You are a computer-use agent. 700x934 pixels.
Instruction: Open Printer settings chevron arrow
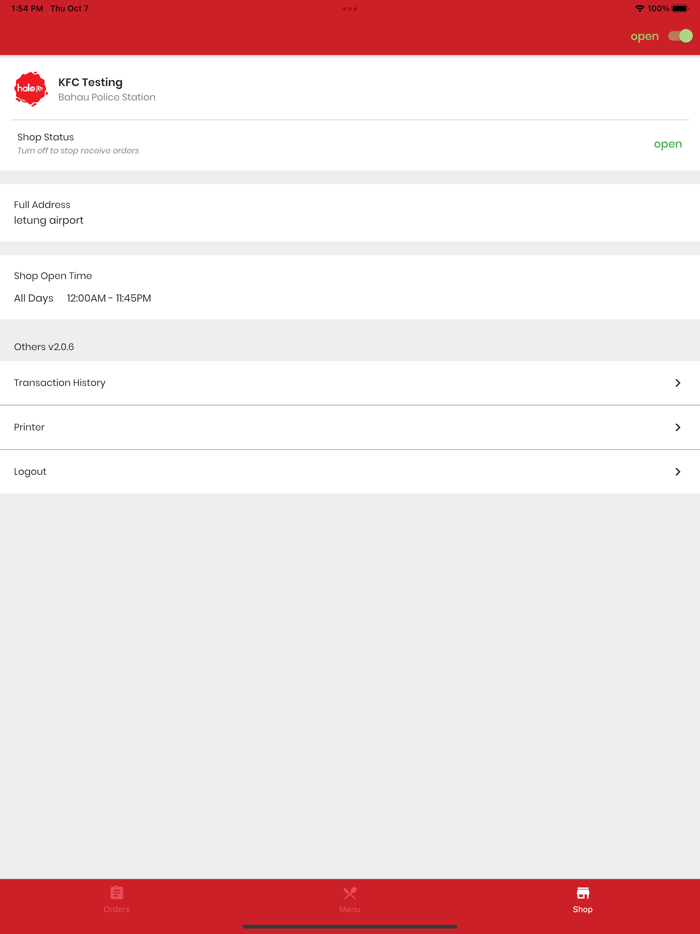coord(677,427)
